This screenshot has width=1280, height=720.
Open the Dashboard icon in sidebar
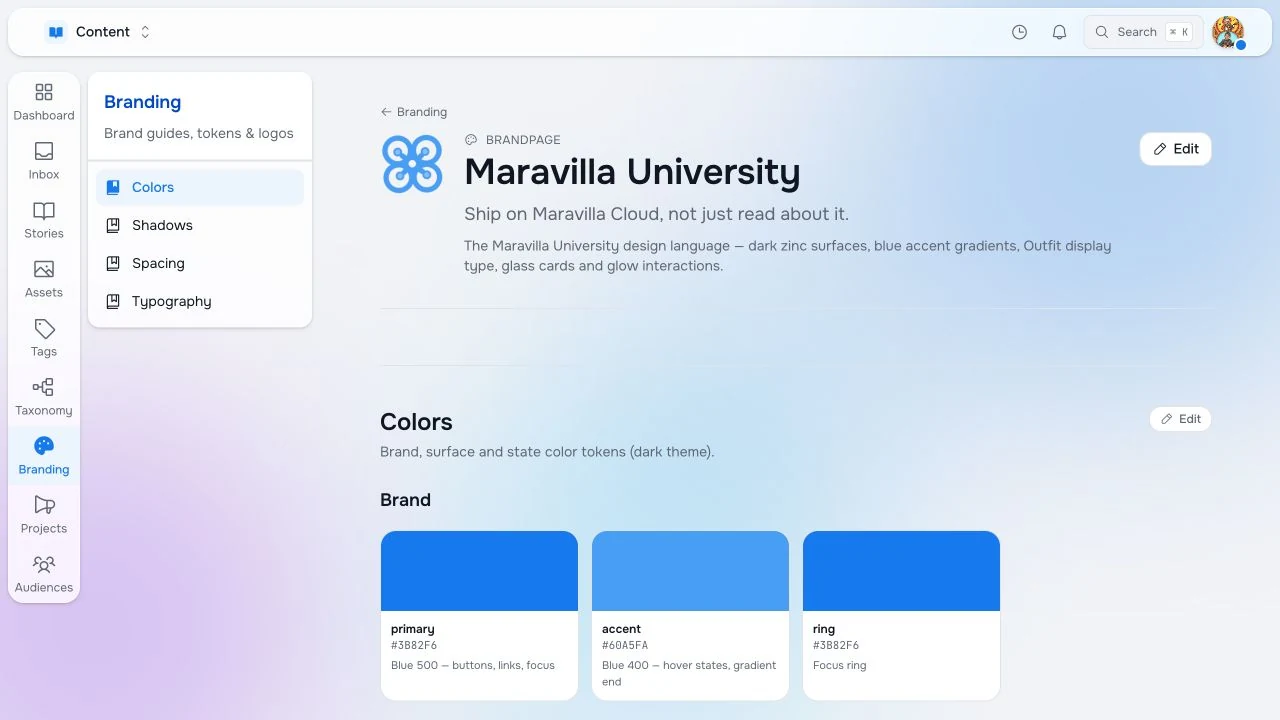tap(44, 92)
